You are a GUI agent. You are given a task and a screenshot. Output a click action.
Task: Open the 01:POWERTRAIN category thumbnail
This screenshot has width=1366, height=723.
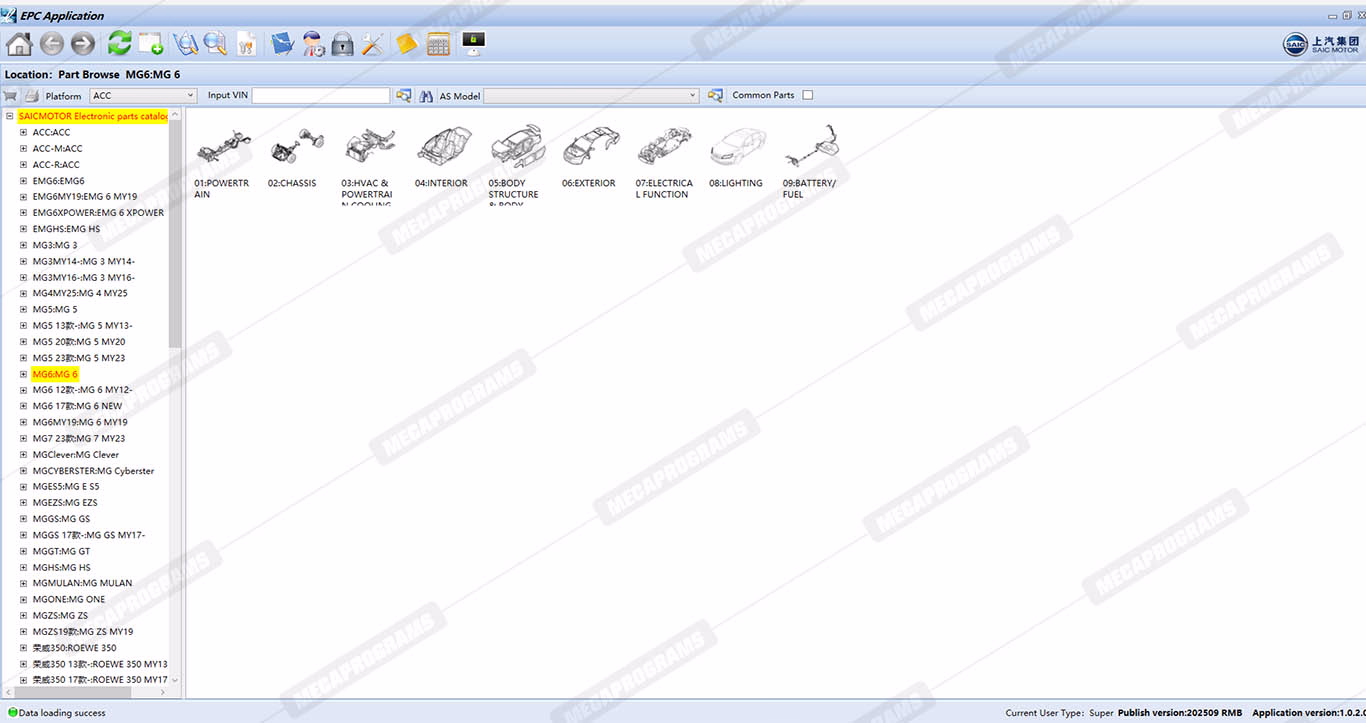click(223, 150)
